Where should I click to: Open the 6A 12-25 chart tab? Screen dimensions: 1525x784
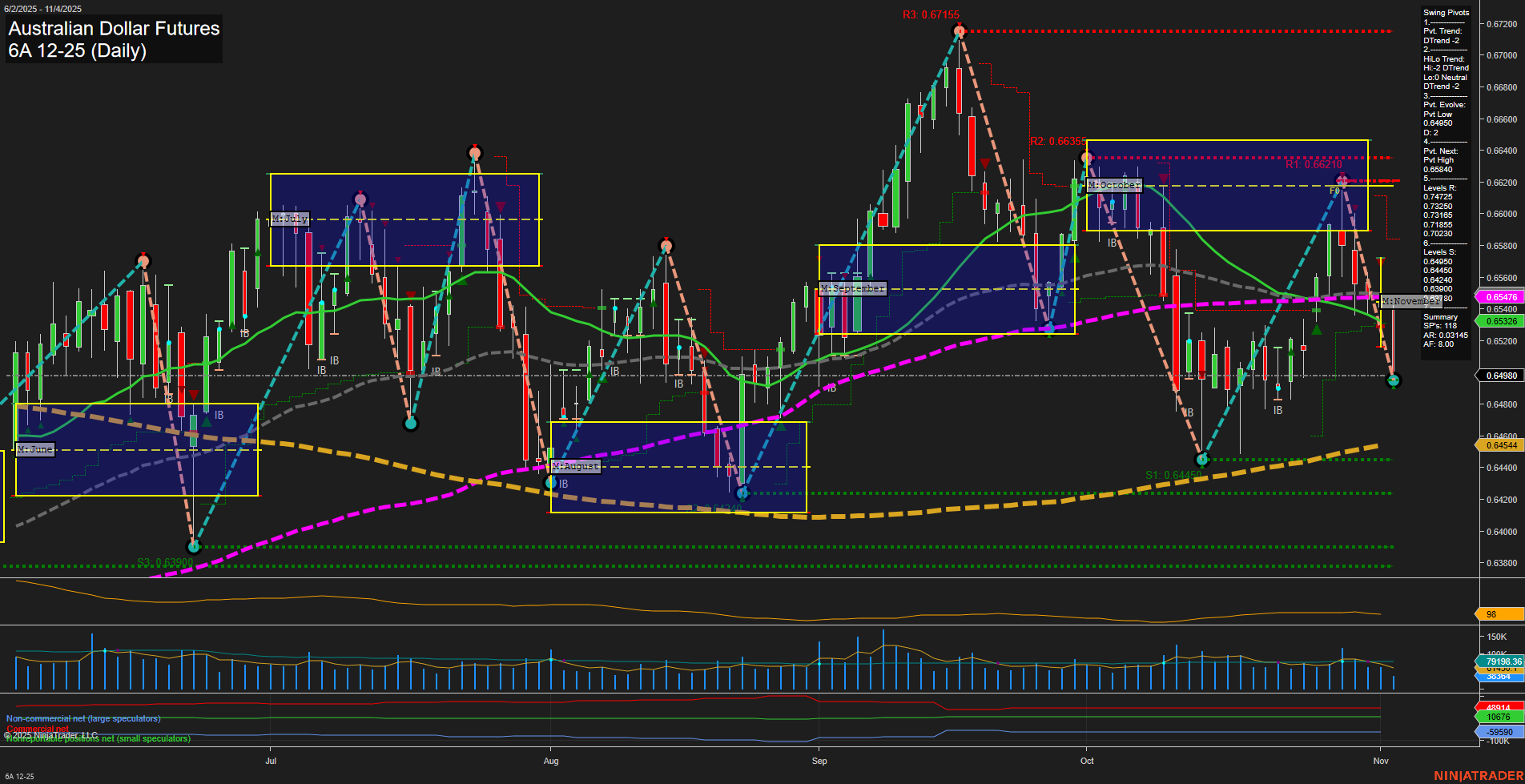tap(20, 776)
